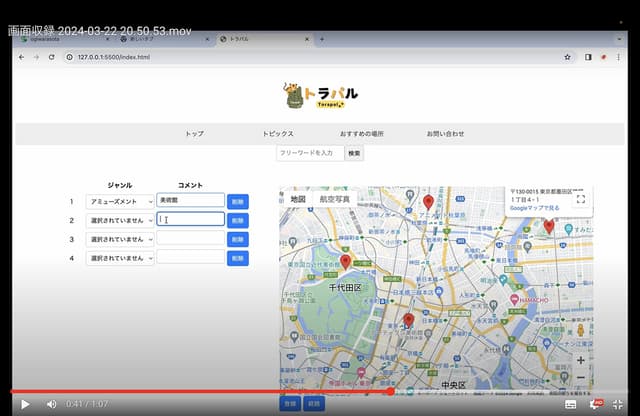Open the genre dropdown showing アミューズメント

pyautogui.click(x=120, y=201)
